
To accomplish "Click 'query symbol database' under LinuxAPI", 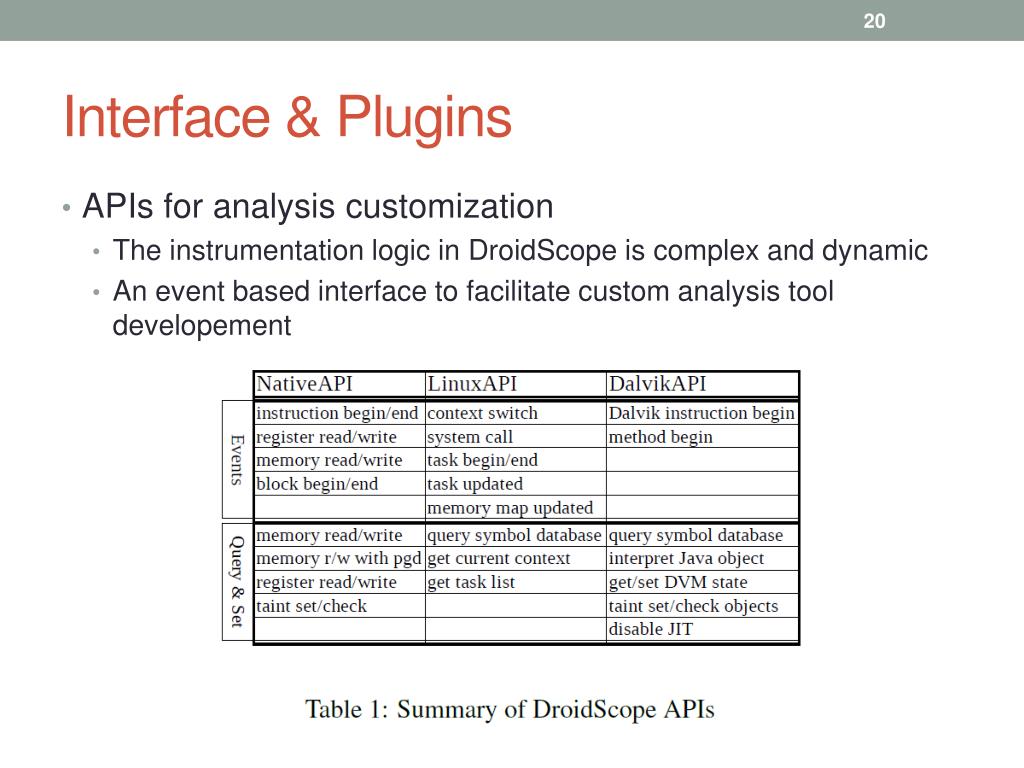I will pyautogui.click(x=514, y=536).
